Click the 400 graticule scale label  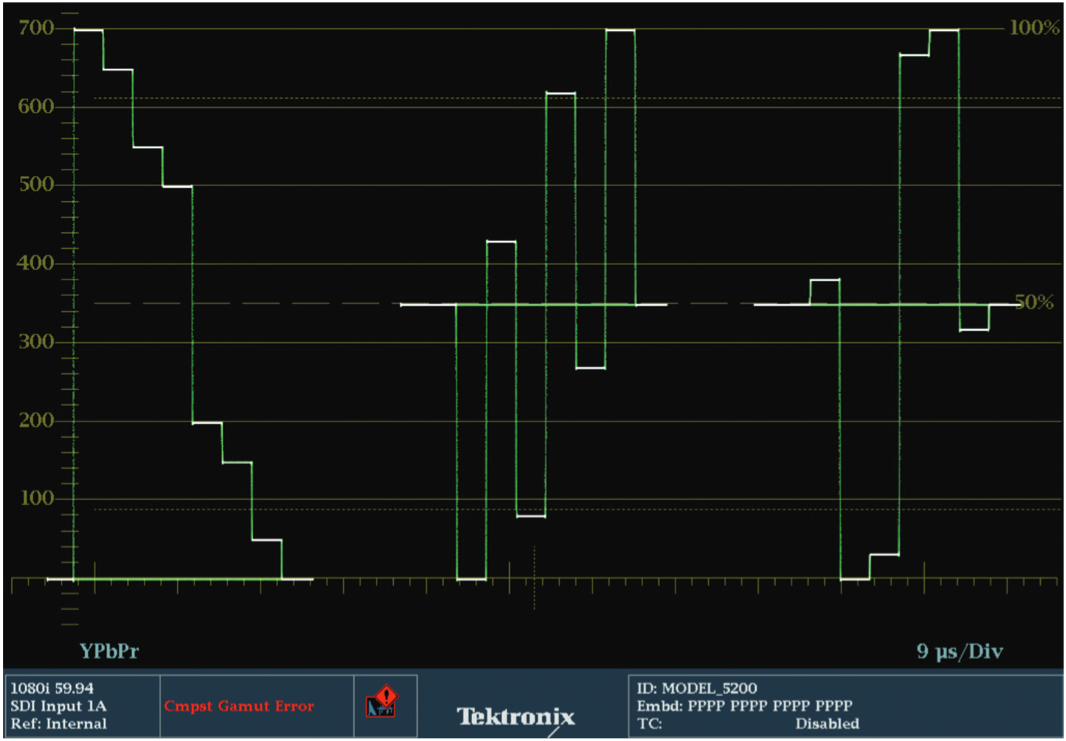(37, 264)
